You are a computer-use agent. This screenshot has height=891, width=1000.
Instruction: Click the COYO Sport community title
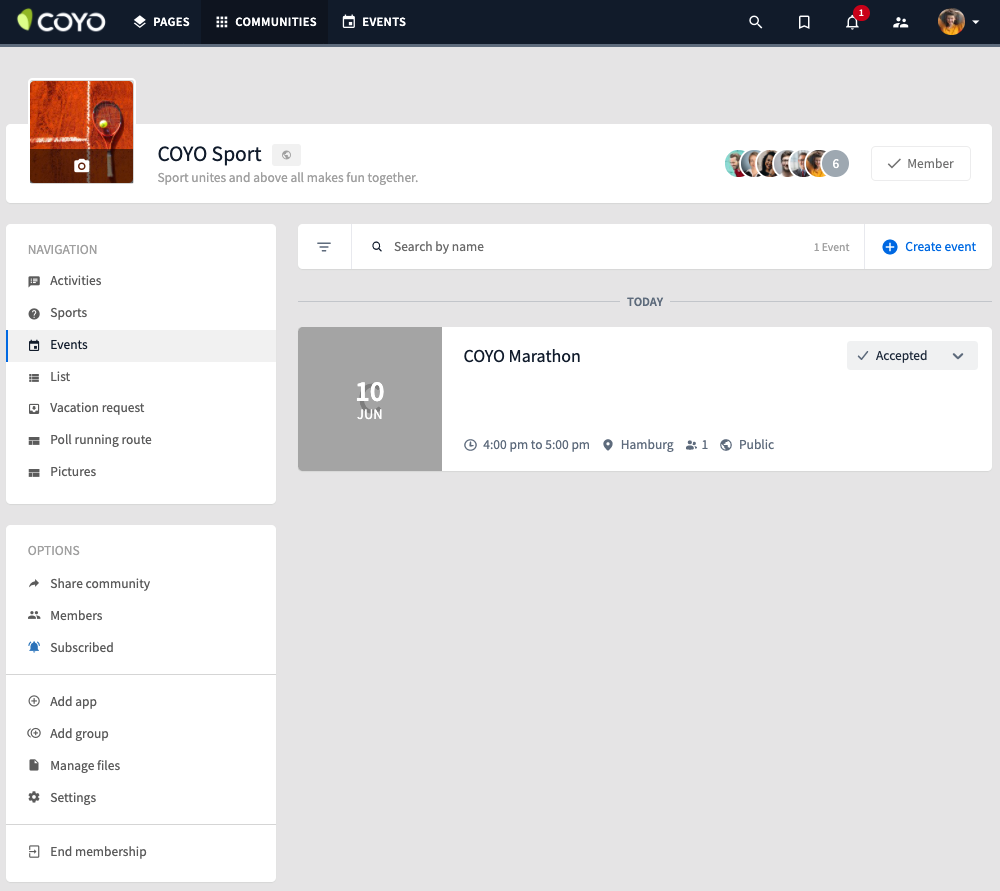(209, 154)
